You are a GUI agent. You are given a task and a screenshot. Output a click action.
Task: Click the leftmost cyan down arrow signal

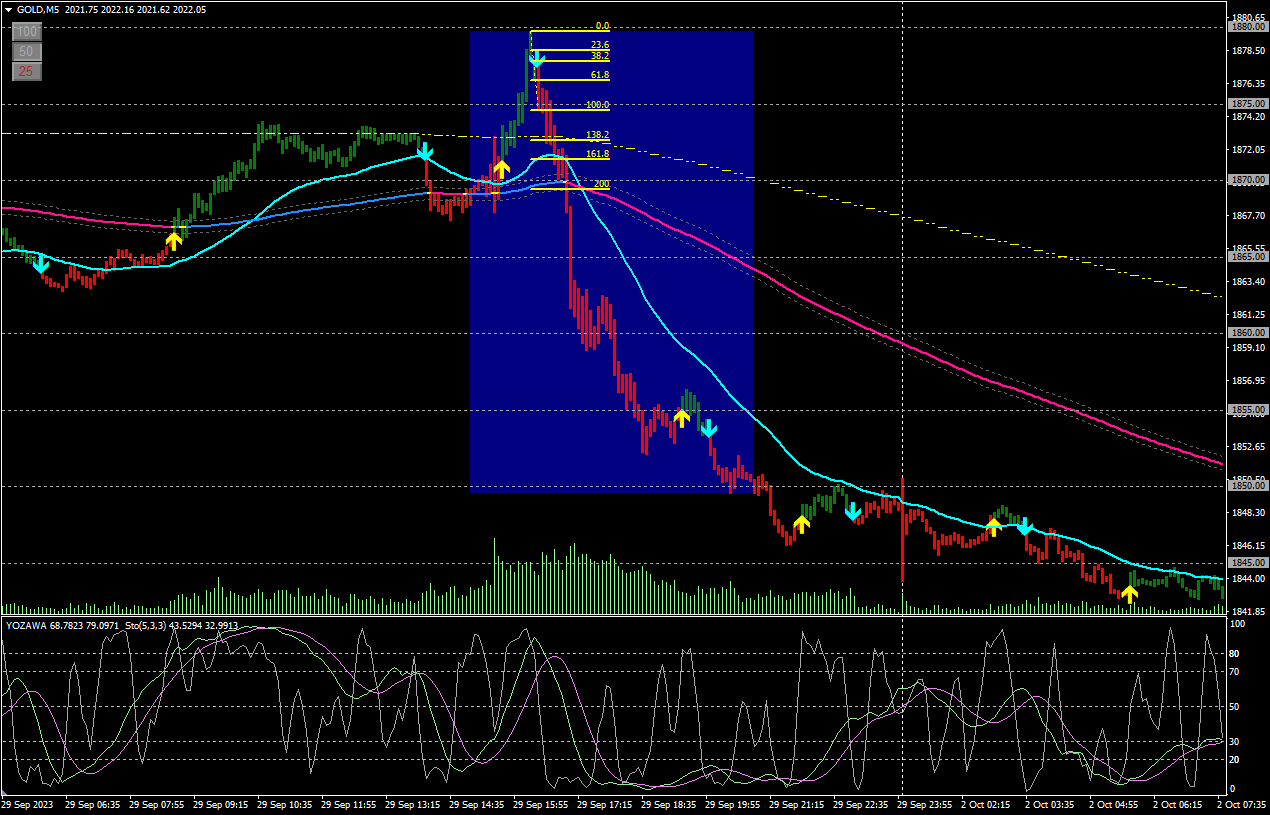(x=40, y=264)
